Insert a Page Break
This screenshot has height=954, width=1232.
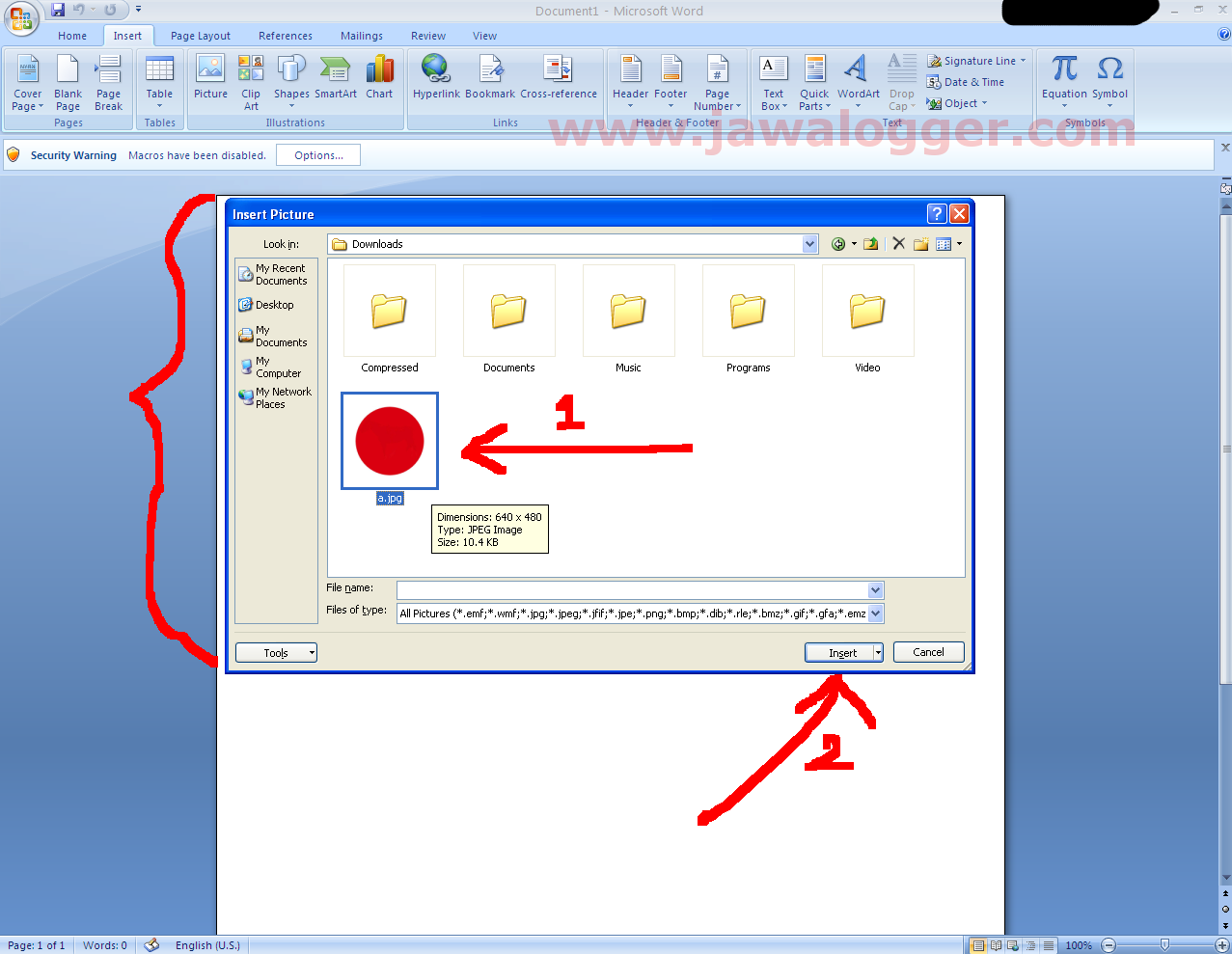(108, 82)
